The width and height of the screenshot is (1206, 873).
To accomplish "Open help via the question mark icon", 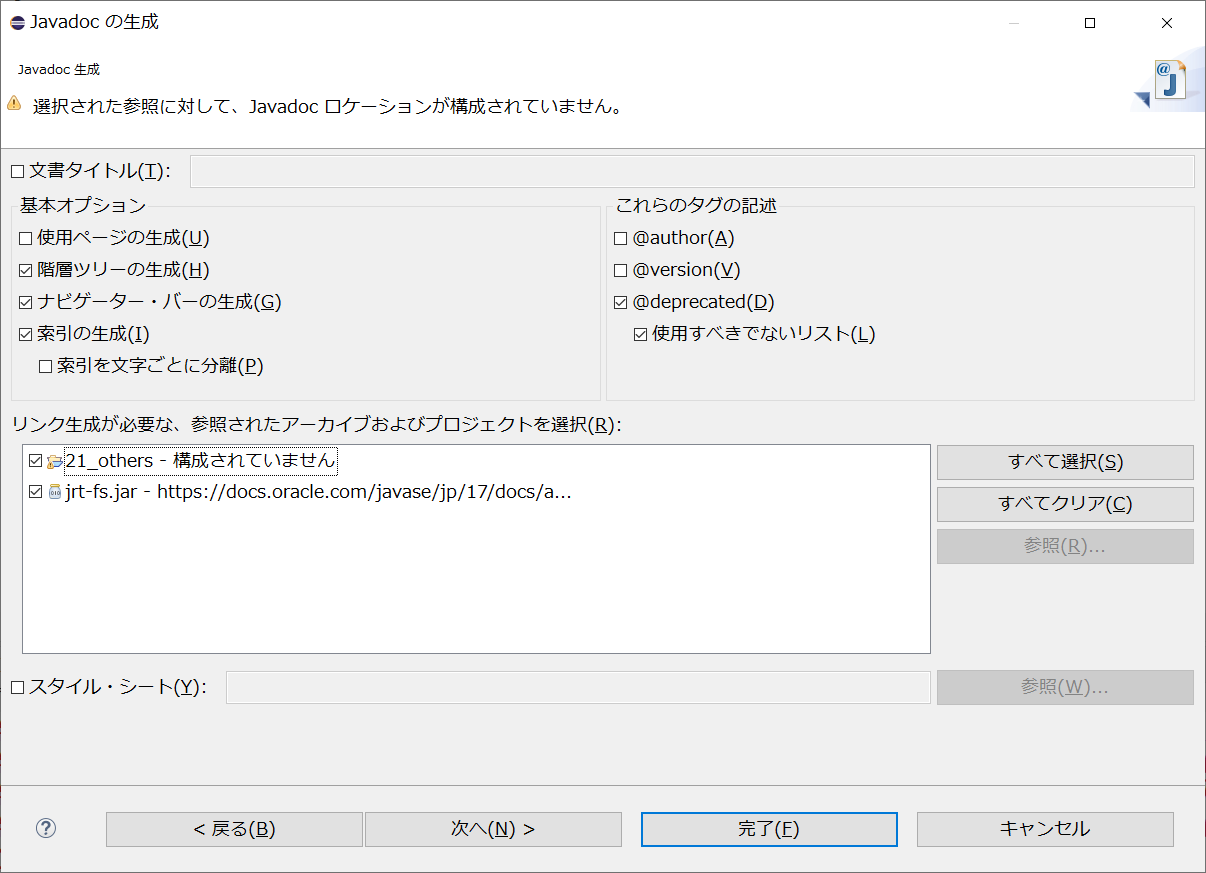I will pos(45,829).
